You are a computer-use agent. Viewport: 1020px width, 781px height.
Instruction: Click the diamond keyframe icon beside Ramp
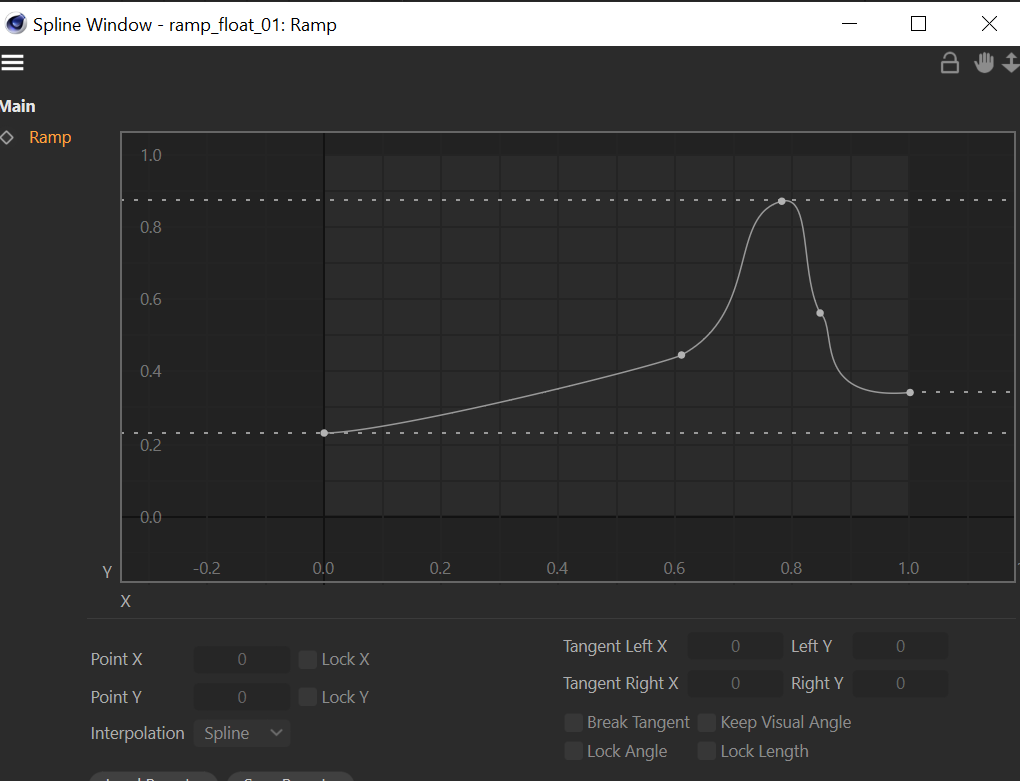coord(7,137)
